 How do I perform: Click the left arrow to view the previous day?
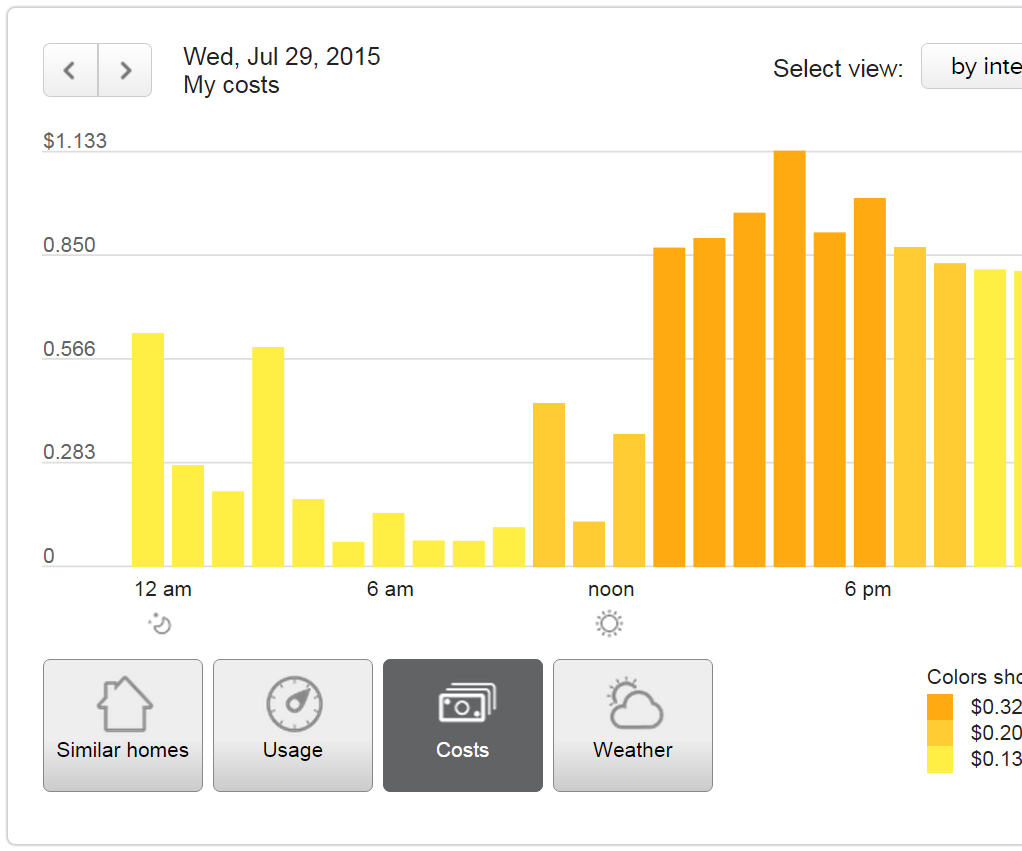(x=69, y=70)
